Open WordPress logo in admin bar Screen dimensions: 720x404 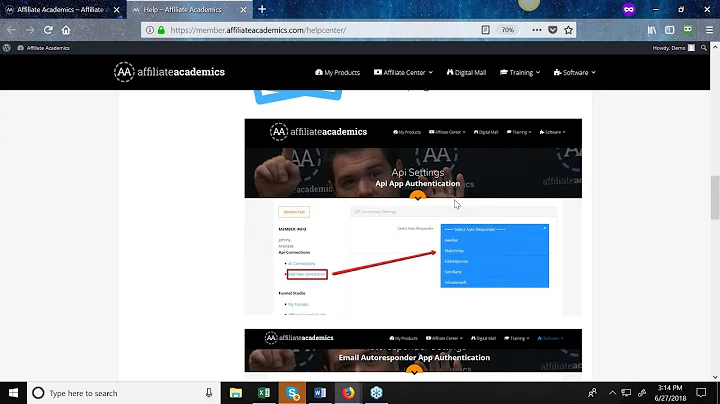coord(6,48)
